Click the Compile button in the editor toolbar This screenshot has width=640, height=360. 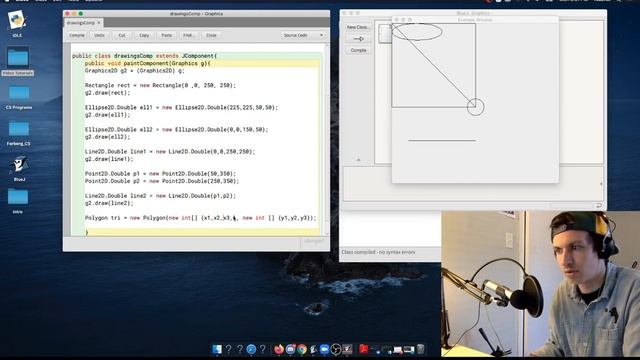77,36
